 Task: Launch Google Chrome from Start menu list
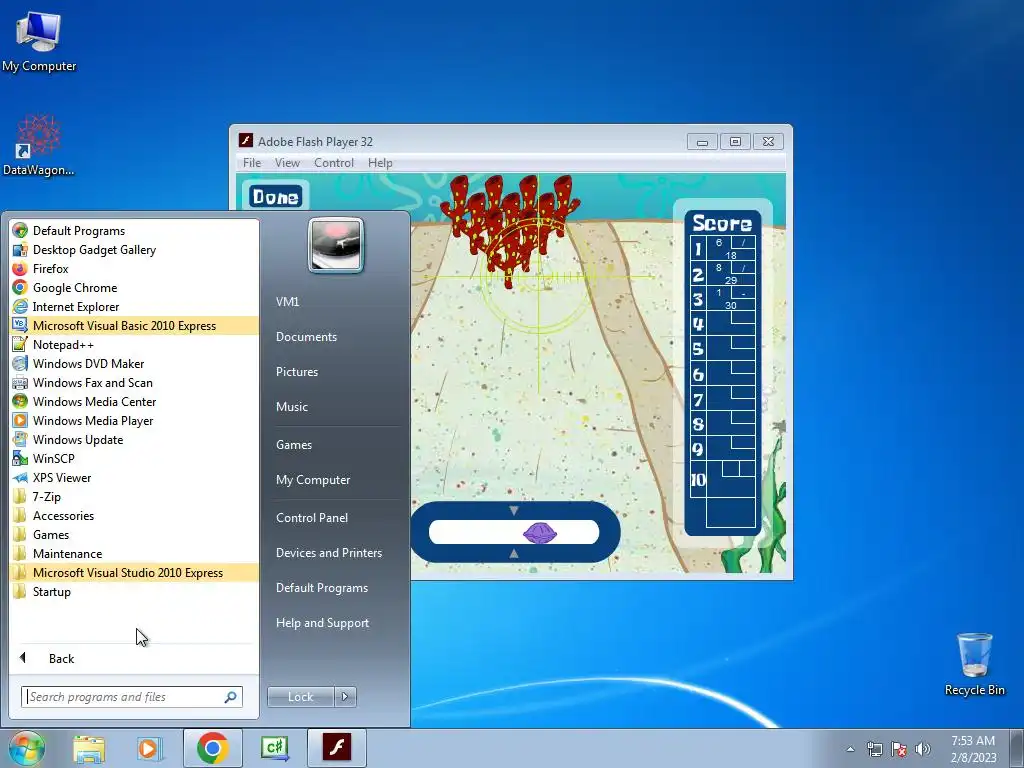[x=134, y=287]
